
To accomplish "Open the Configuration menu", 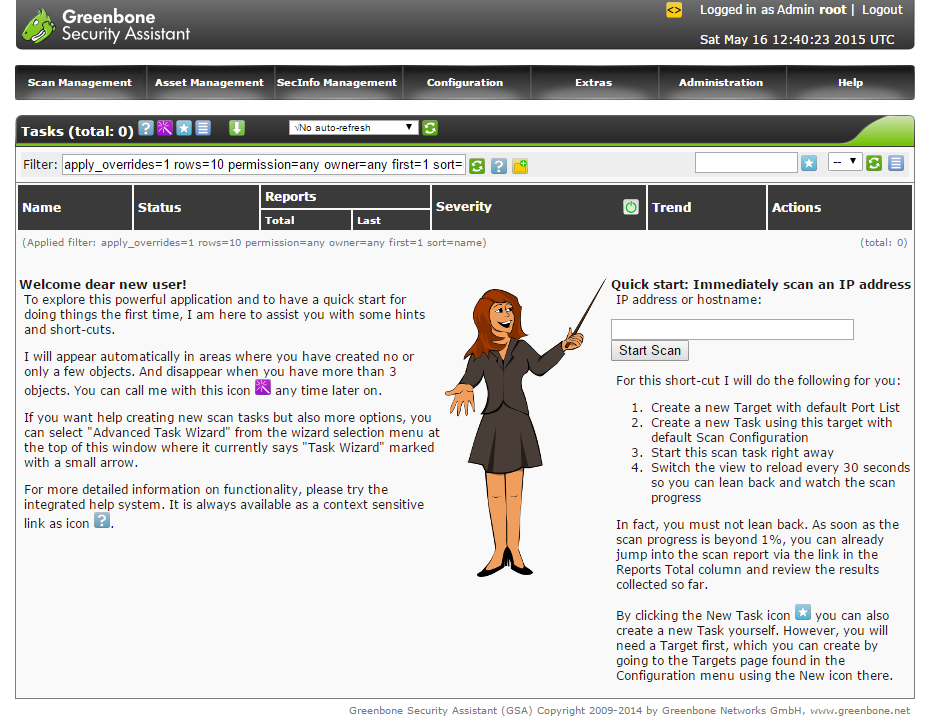I will 466,83.
